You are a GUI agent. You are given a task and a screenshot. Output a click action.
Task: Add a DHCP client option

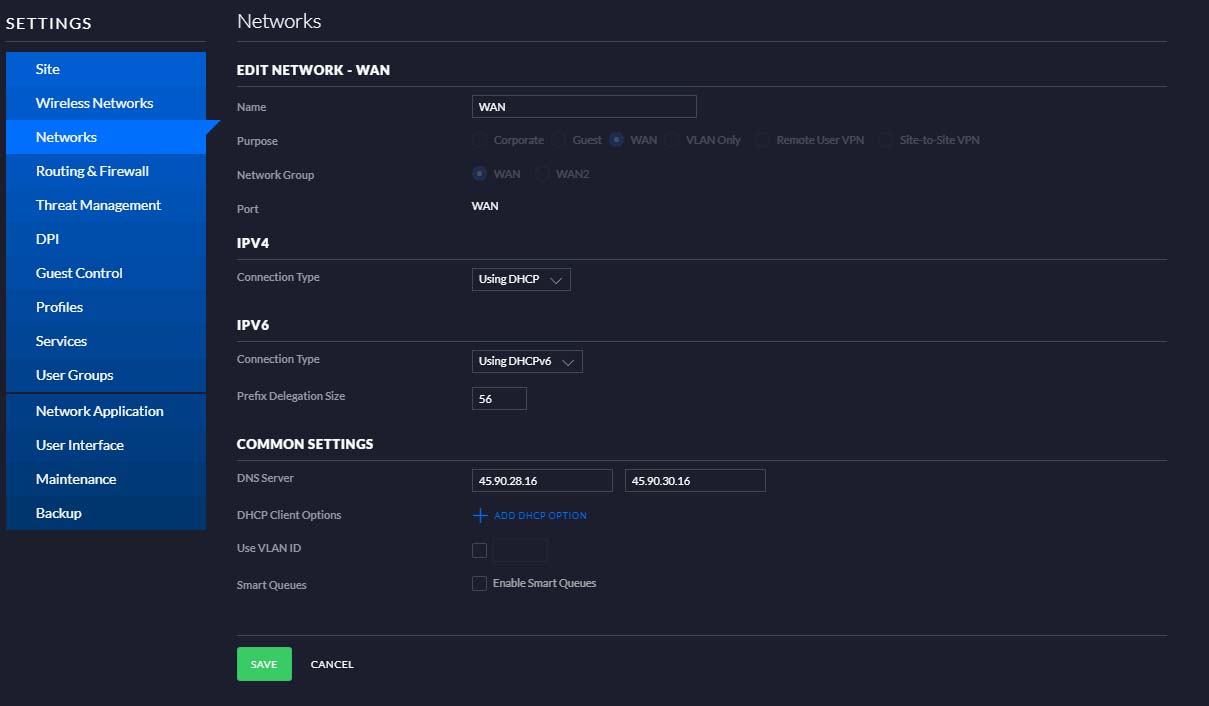coord(530,516)
